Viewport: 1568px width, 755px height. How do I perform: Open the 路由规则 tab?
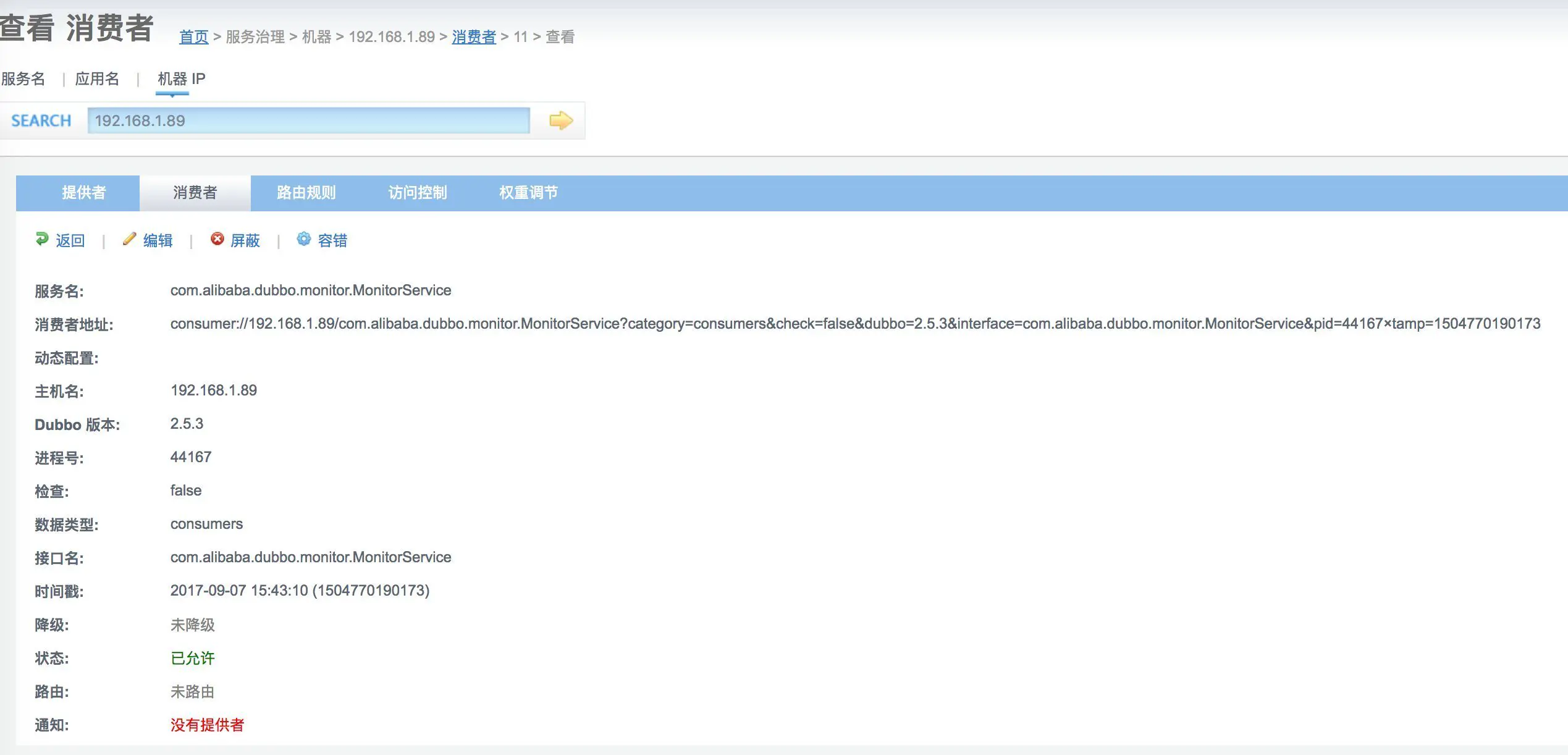point(306,193)
